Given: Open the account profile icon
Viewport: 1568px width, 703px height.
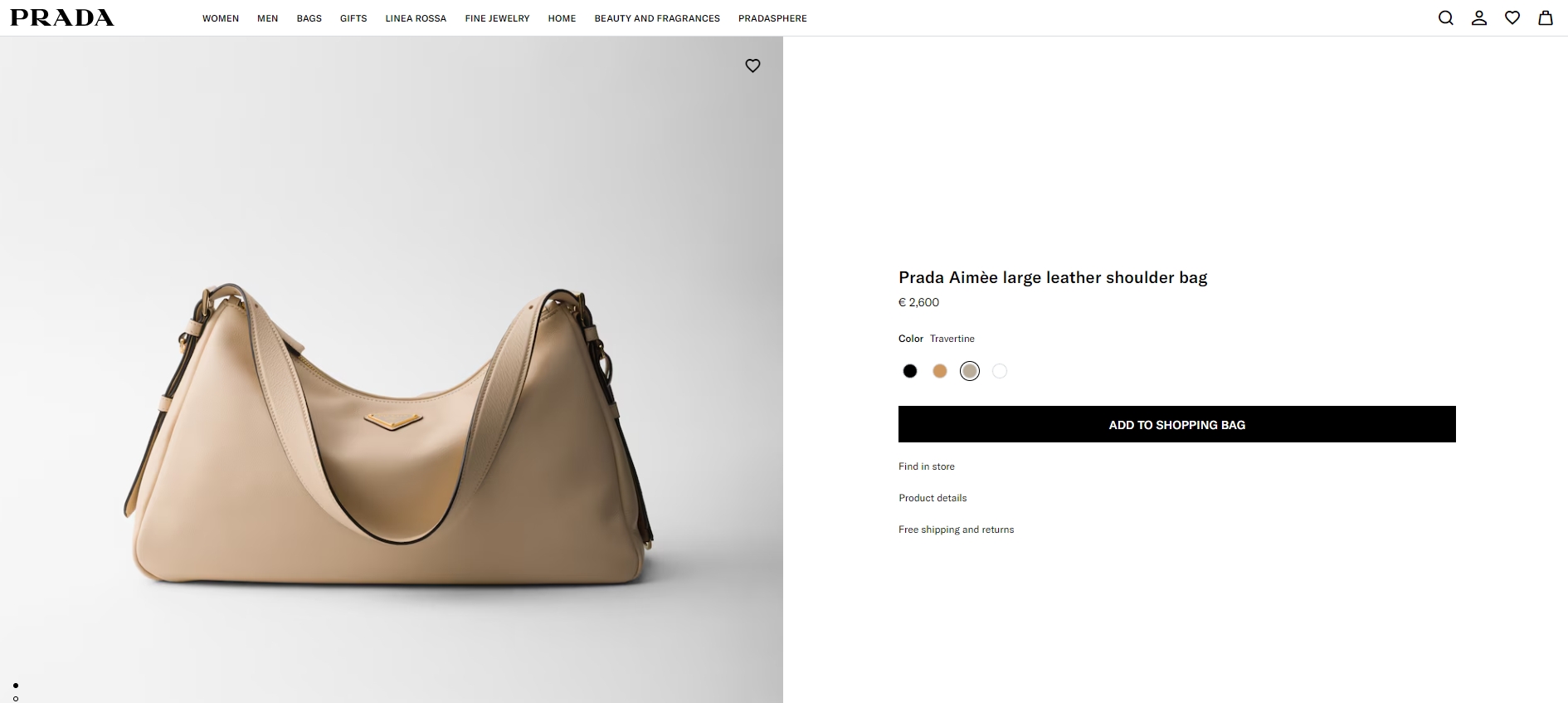Looking at the screenshot, I should point(1478,18).
